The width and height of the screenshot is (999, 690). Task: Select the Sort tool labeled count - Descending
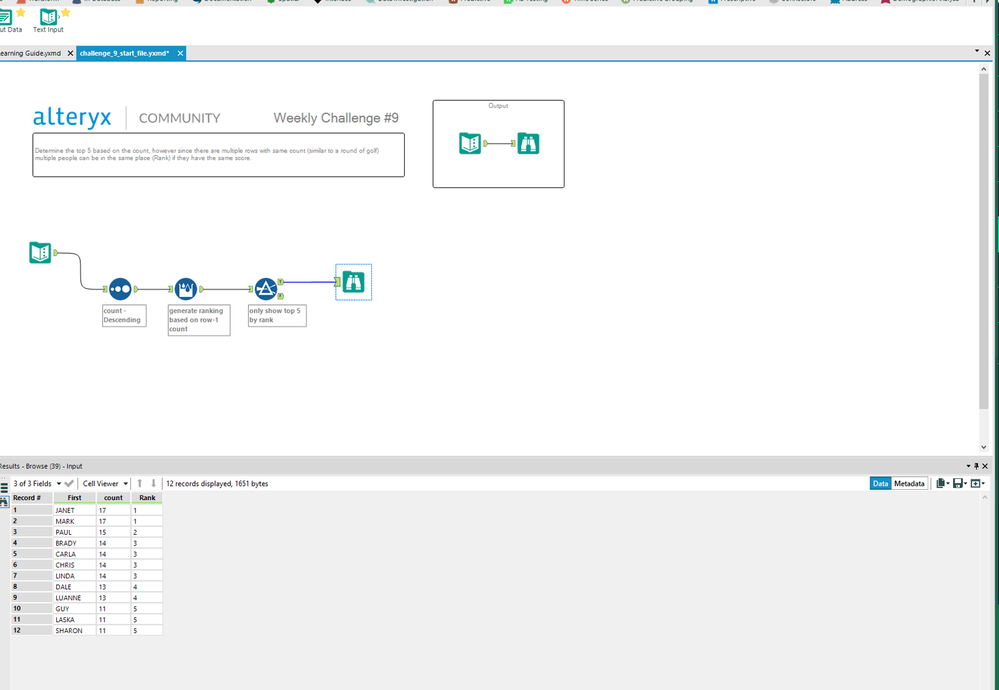point(120,289)
